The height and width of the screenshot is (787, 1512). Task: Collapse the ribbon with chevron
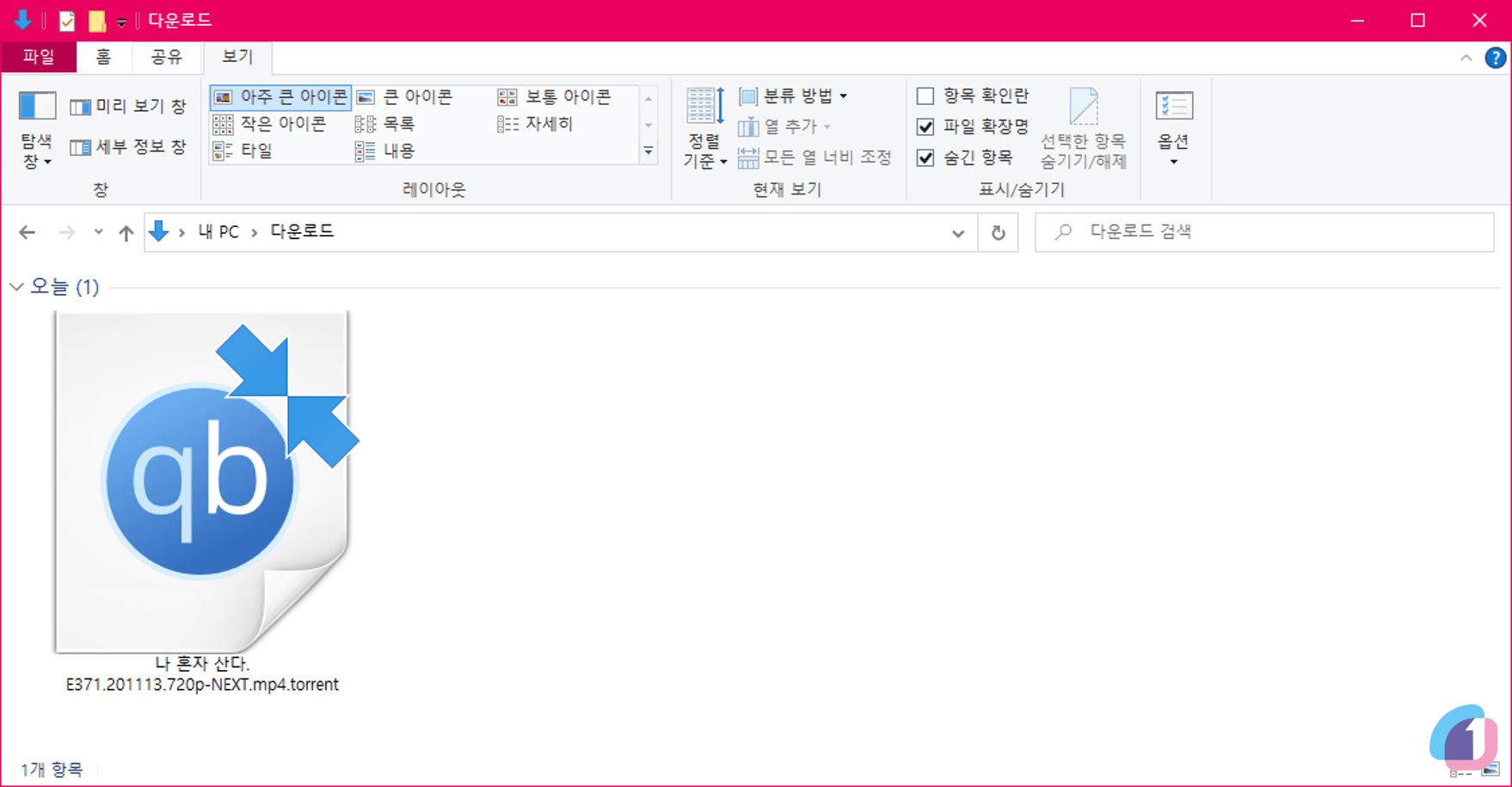click(1466, 58)
